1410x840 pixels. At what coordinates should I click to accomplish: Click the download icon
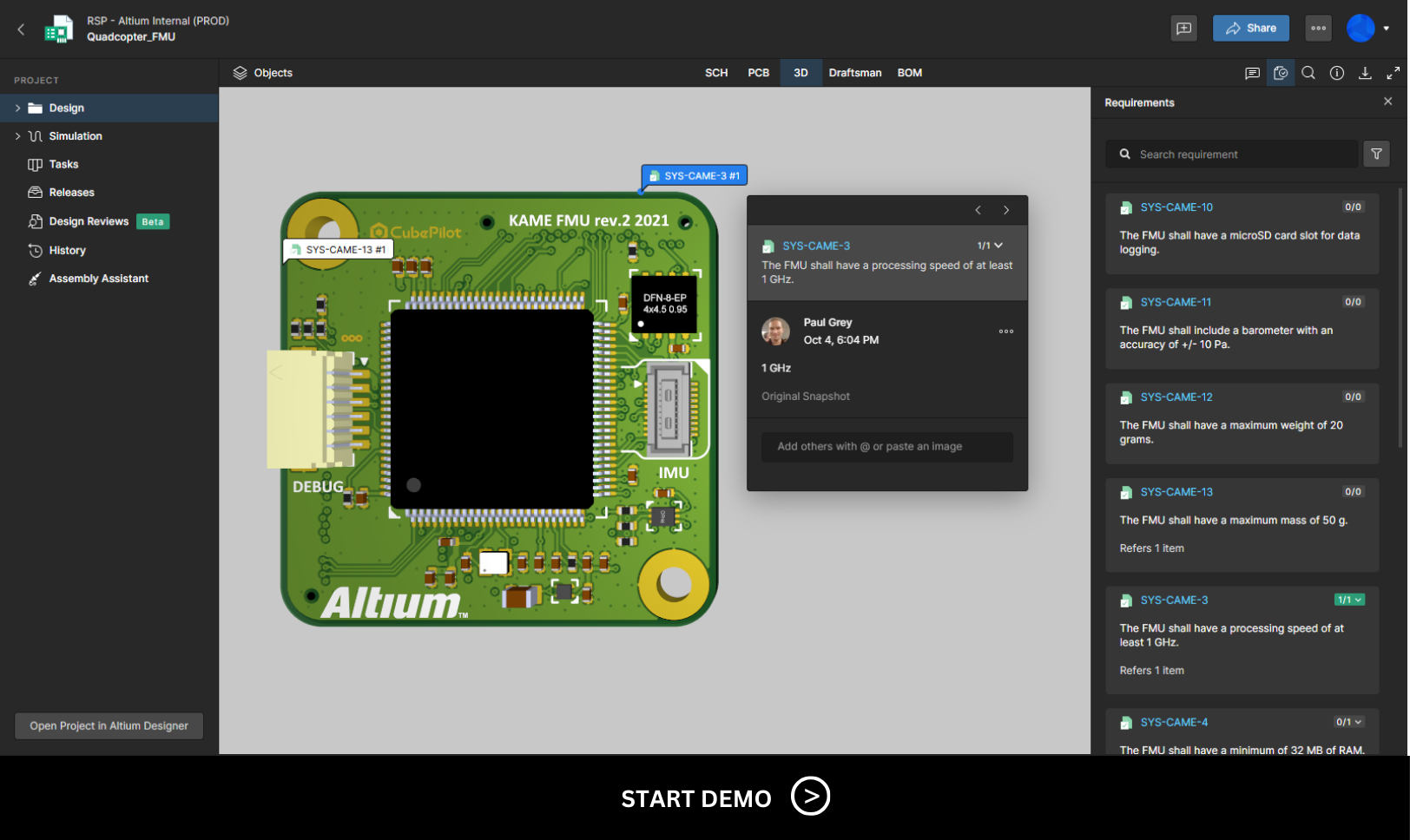[x=1365, y=73]
